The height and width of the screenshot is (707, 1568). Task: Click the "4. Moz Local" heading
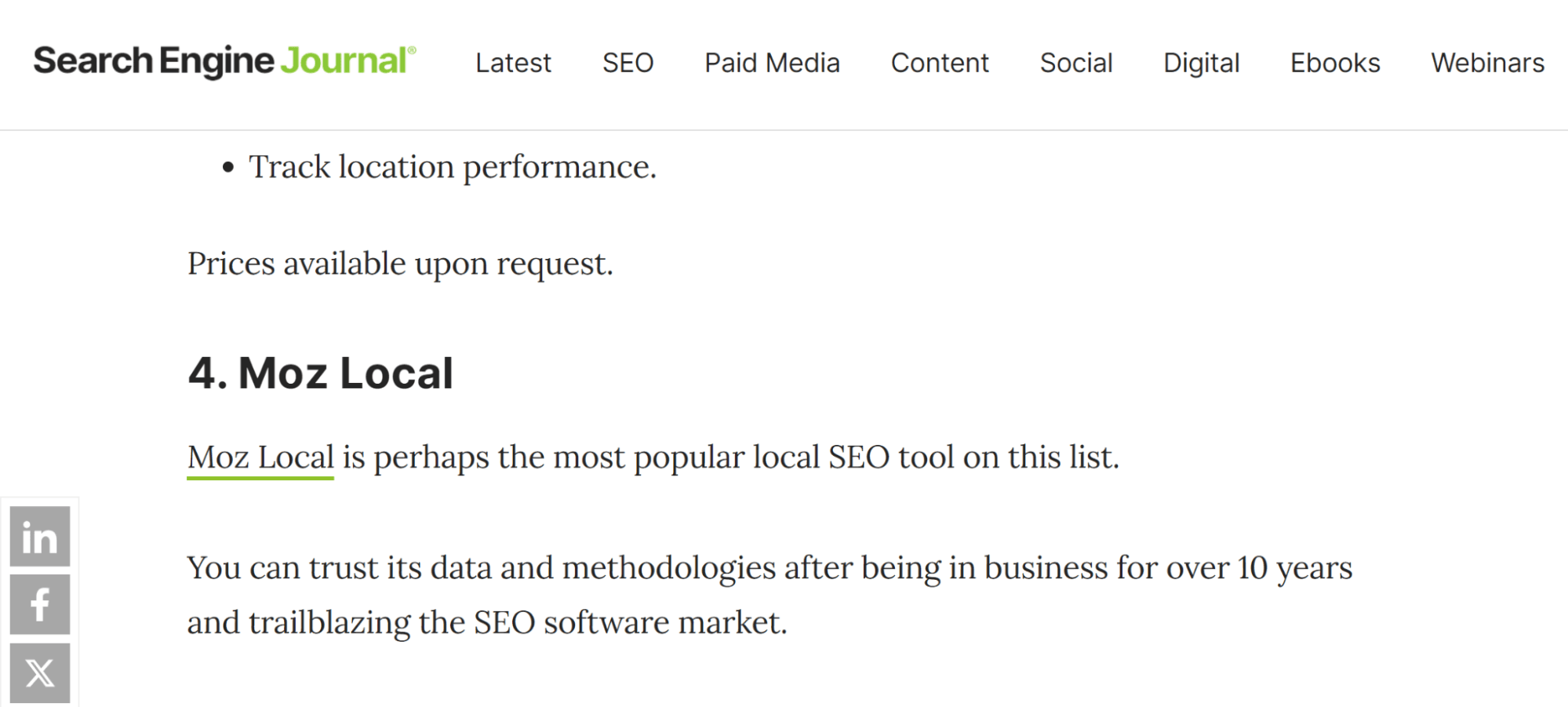(x=320, y=373)
